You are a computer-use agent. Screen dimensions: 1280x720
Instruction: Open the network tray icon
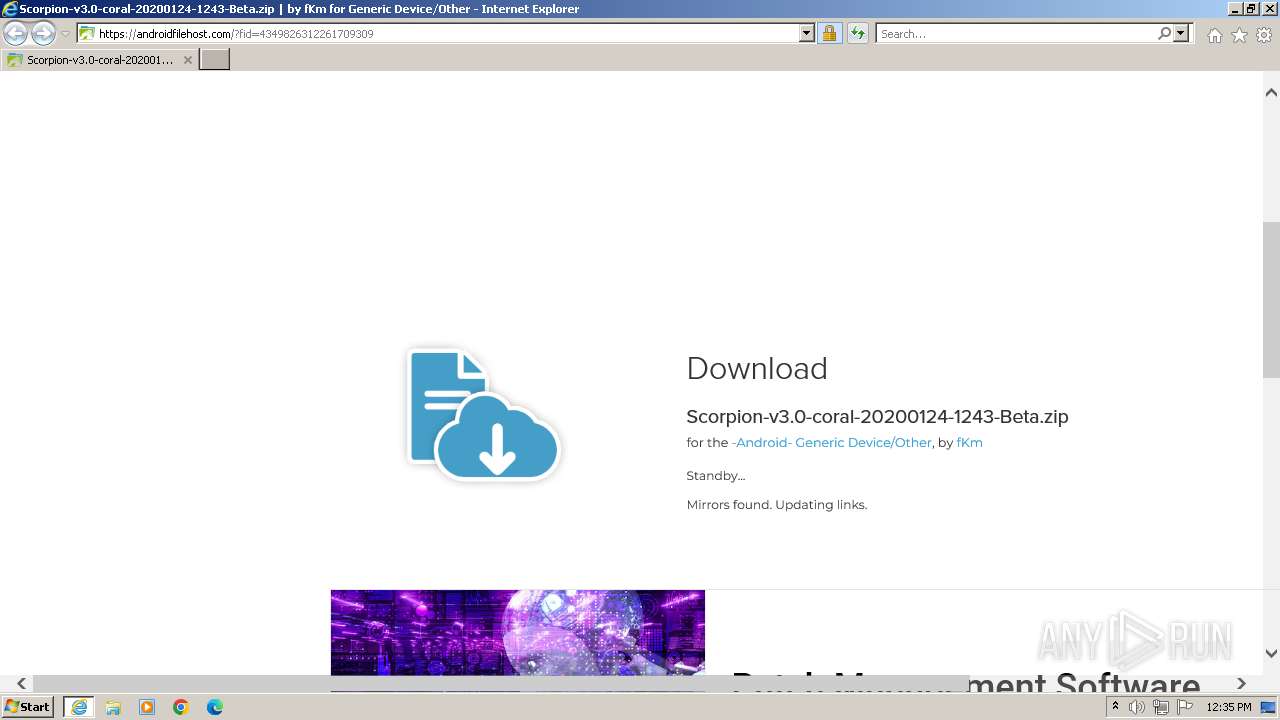(1160, 707)
